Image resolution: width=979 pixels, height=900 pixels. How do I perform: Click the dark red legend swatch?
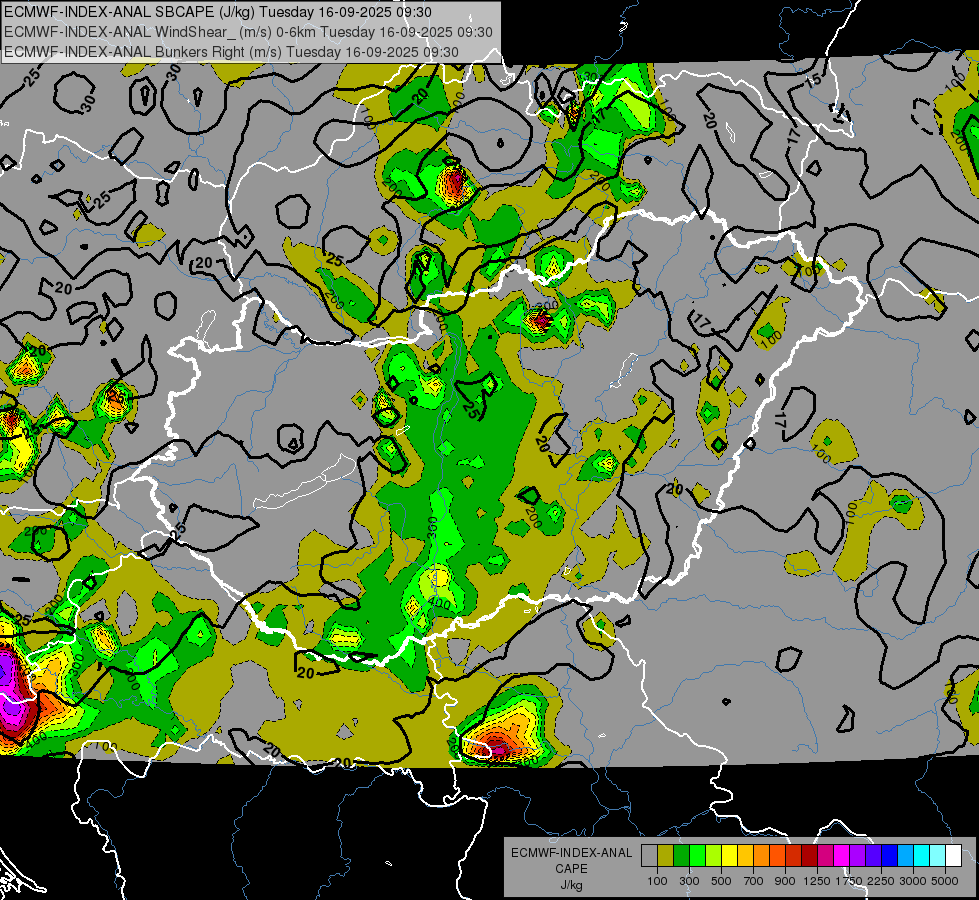809,855
